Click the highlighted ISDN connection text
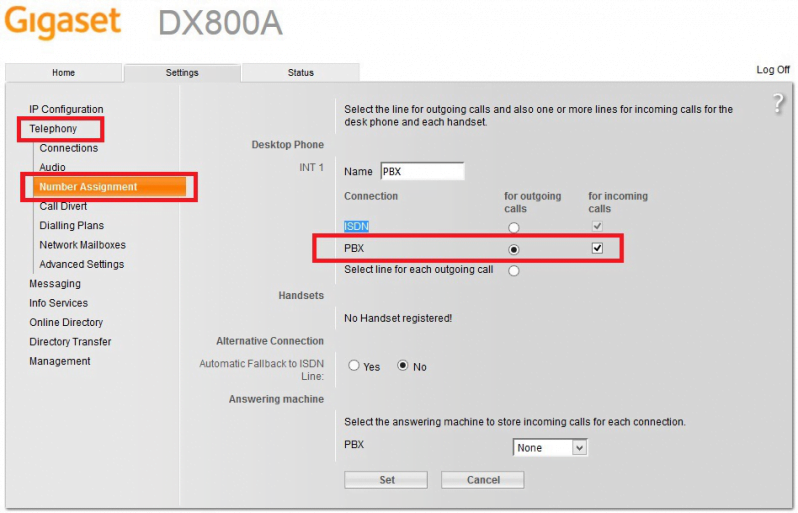 [x=356, y=226]
